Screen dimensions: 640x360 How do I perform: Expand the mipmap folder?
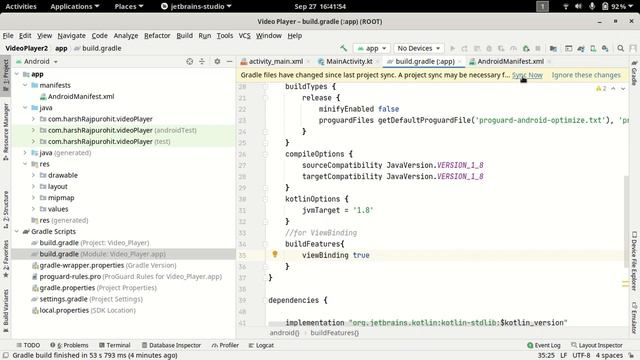pos(33,198)
